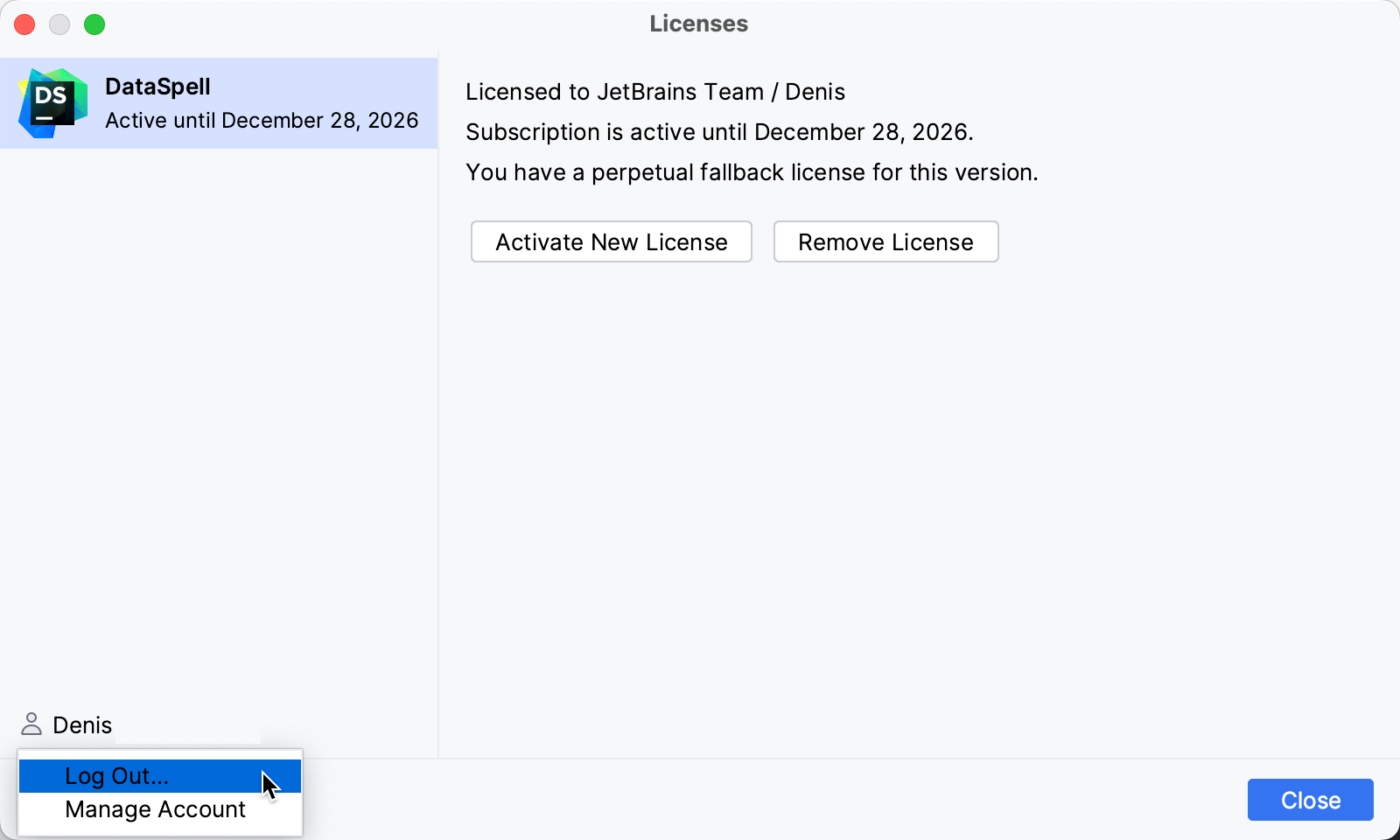Click the 'Licensed to JetBrains Team / Denis' text
The height and width of the screenshot is (840, 1400).
point(654,92)
